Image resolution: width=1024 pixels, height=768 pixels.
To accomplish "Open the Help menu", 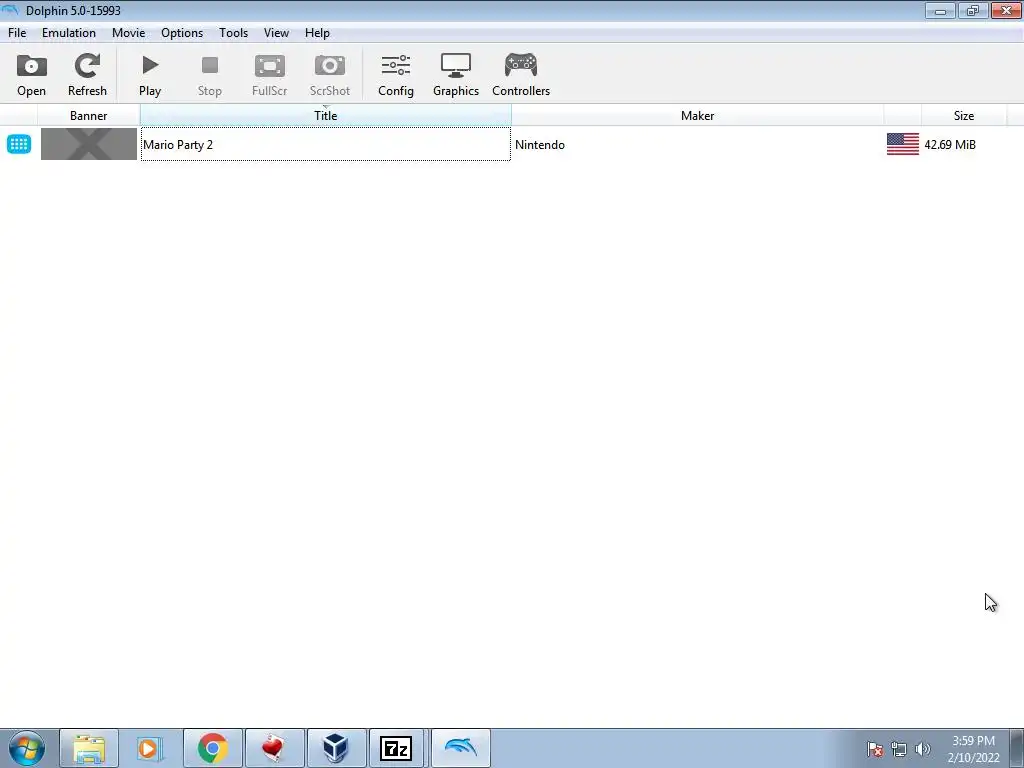I will (x=317, y=33).
